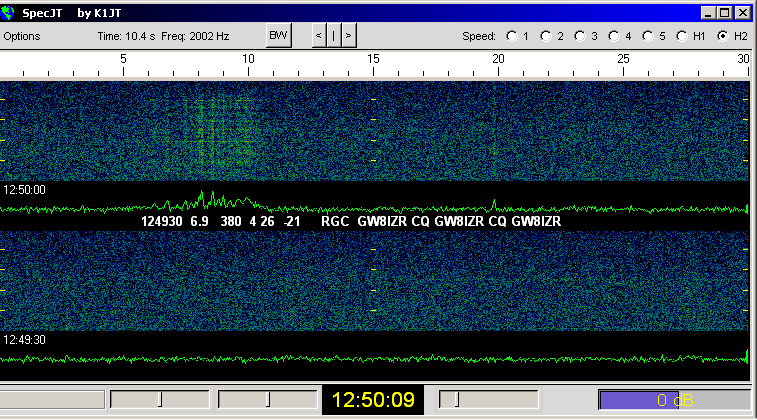Minimize the SpecJT window

pyautogui.click(x=708, y=13)
